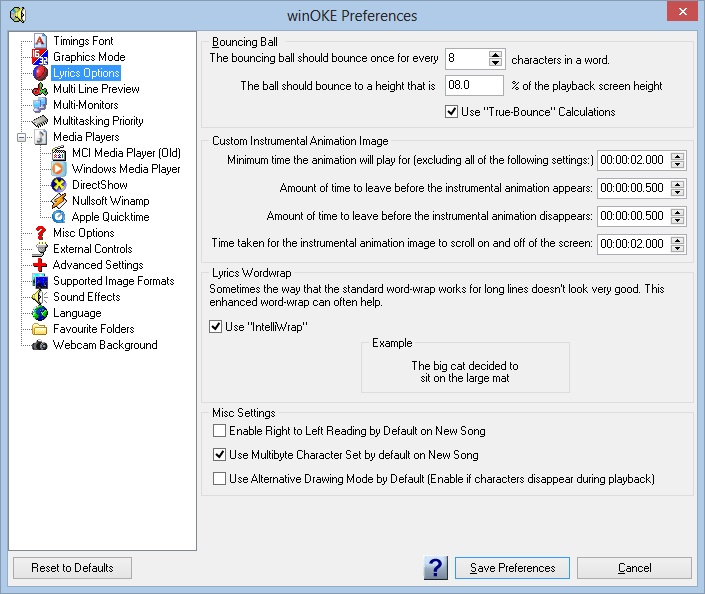The height and width of the screenshot is (594, 705).
Task: Click the Windows Media Player icon
Action: pyautogui.click(x=59, y=169)
